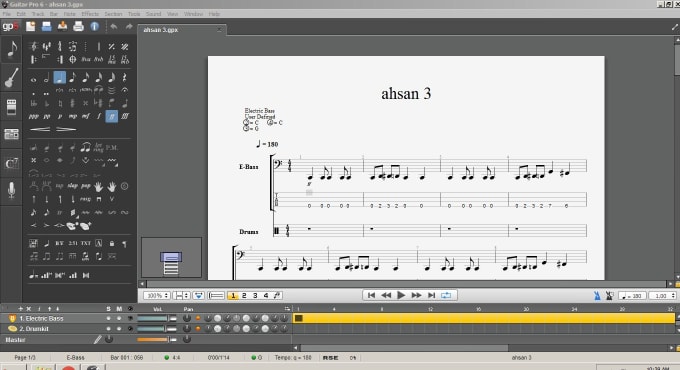The image size is (680, 370).
Task: Toggle loop playback button
Action: pyautogui.click(x=446, y=295)
